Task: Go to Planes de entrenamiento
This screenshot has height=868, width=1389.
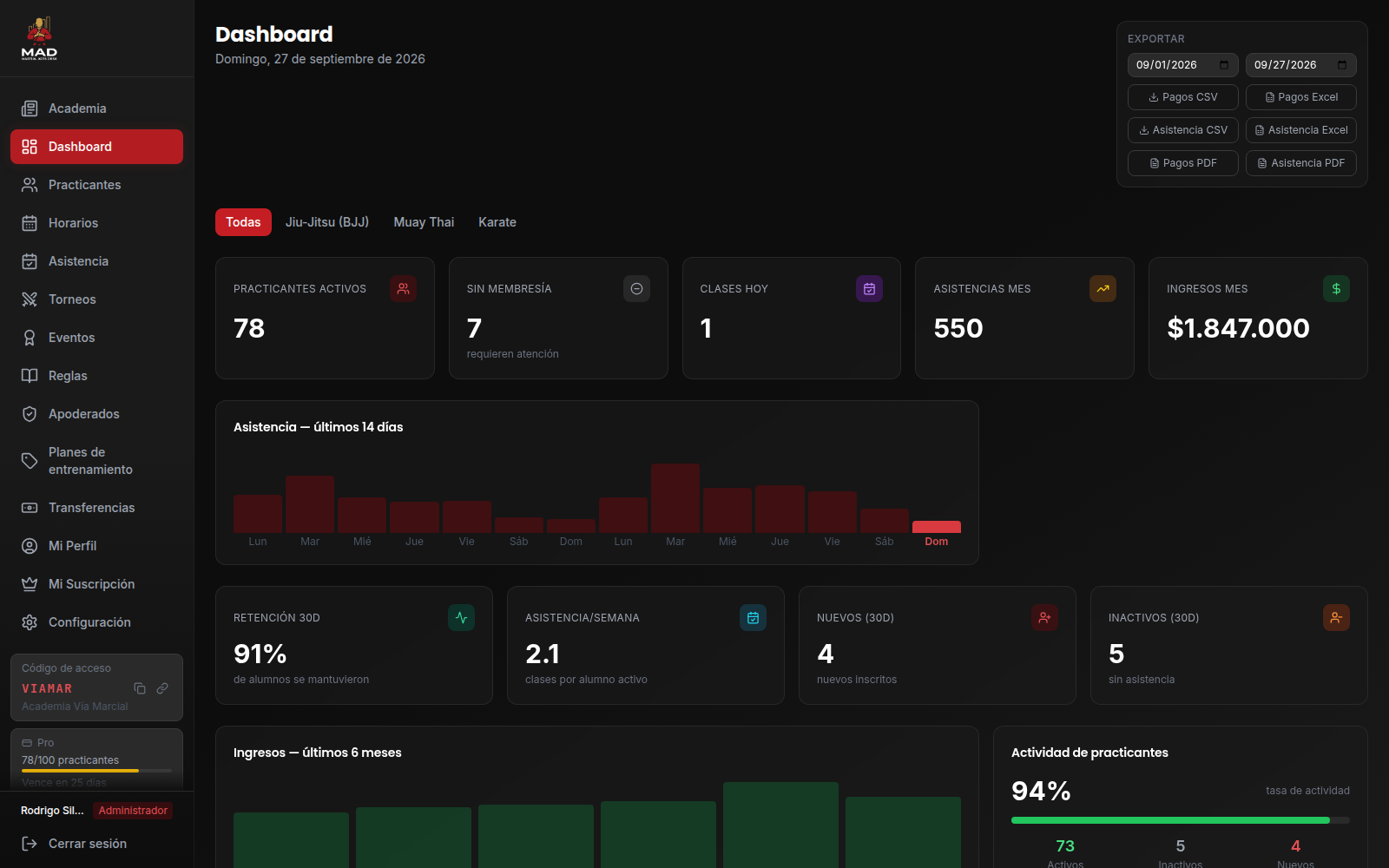Action: click(96, 461)
